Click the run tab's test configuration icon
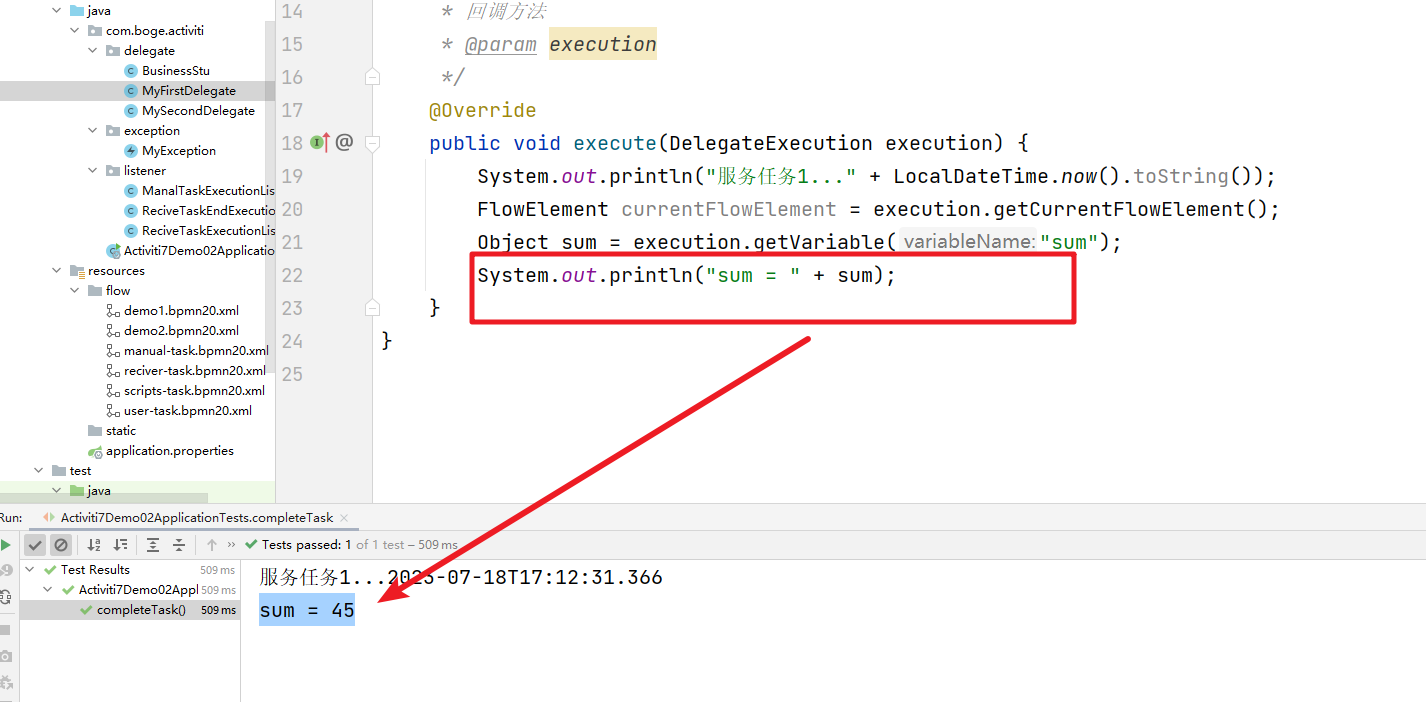 click(x=49, y=518)
